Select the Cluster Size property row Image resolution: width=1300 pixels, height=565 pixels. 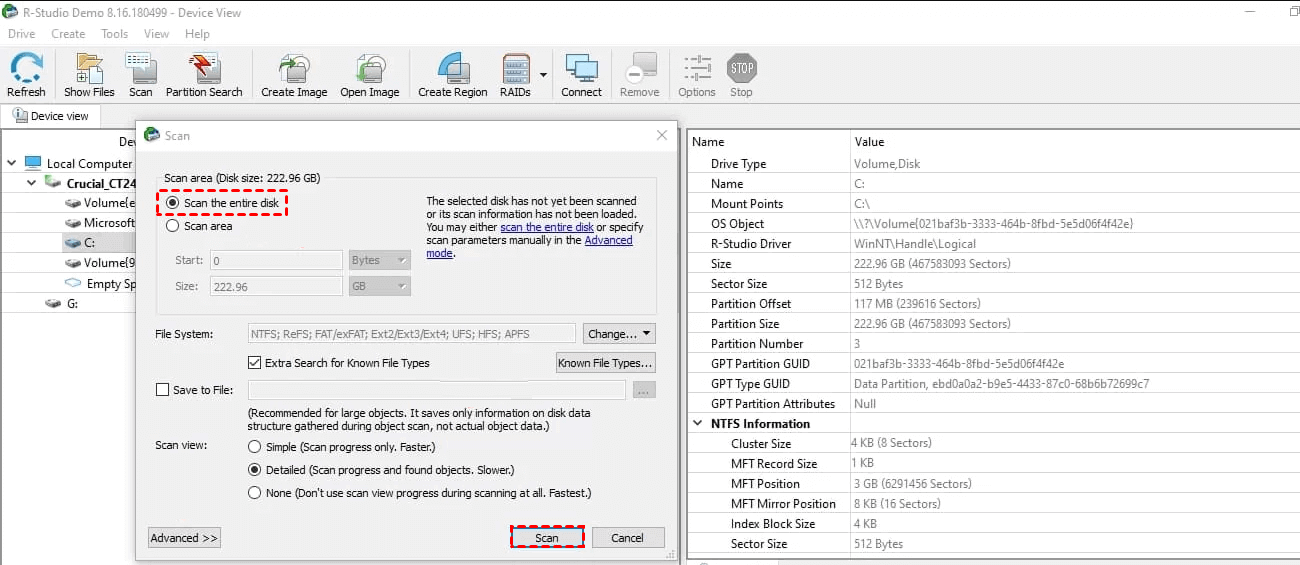pyautogui.click(x=994, y=443)
